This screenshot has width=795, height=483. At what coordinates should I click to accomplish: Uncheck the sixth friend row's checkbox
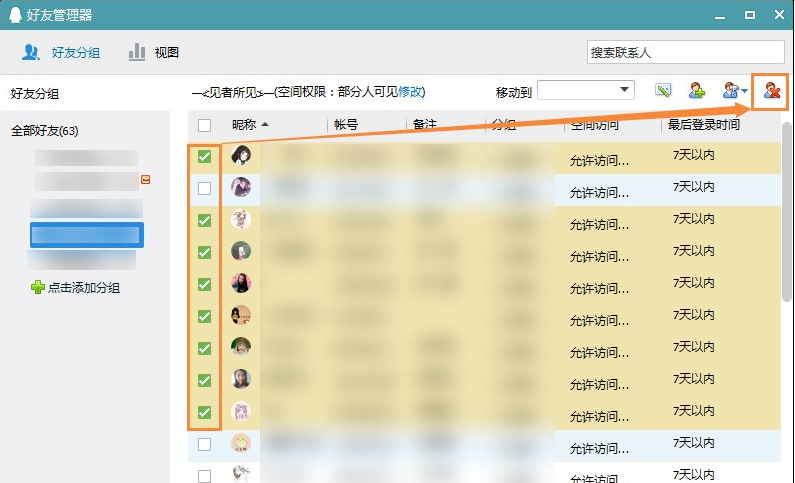(204, 316)
